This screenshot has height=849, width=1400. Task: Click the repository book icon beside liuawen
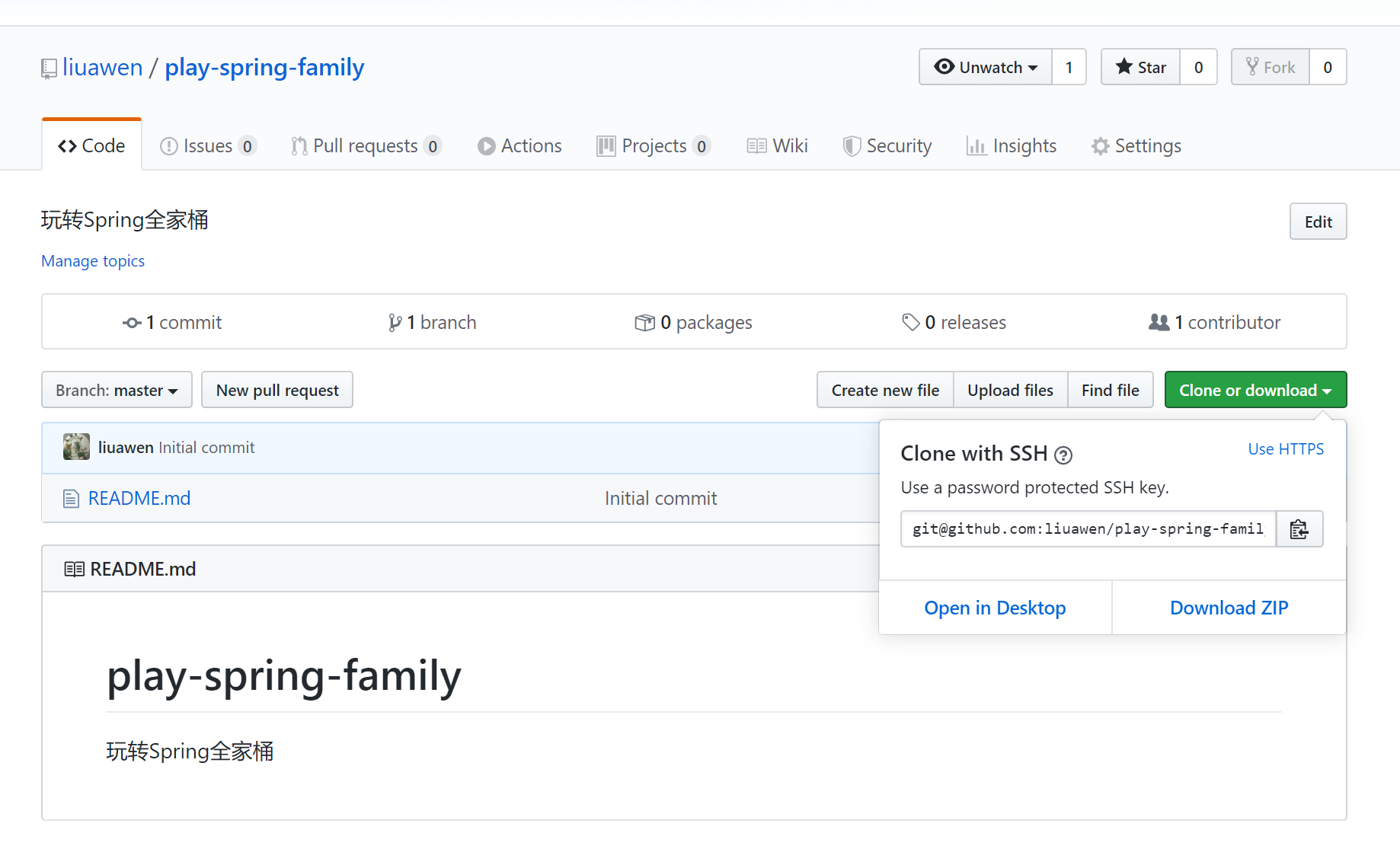tap(49, 69)
